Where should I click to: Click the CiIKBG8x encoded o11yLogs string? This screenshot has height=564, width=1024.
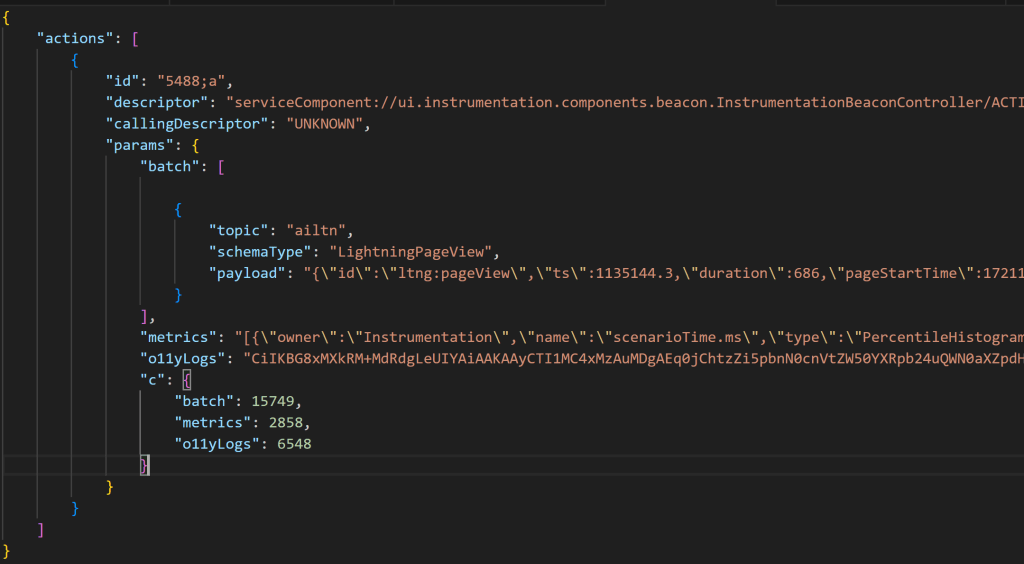[x=633, y=358]
